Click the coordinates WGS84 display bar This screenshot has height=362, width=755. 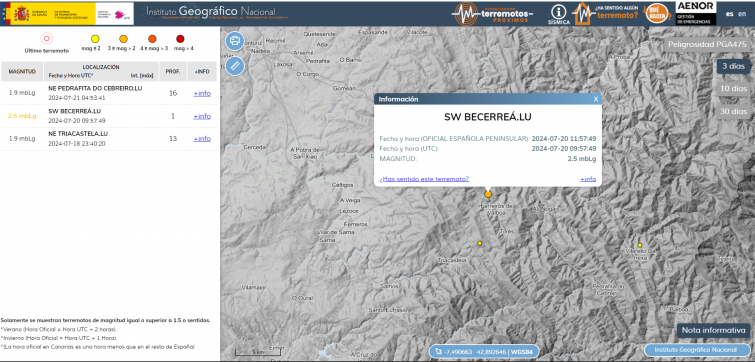click(x=483, y=351)
